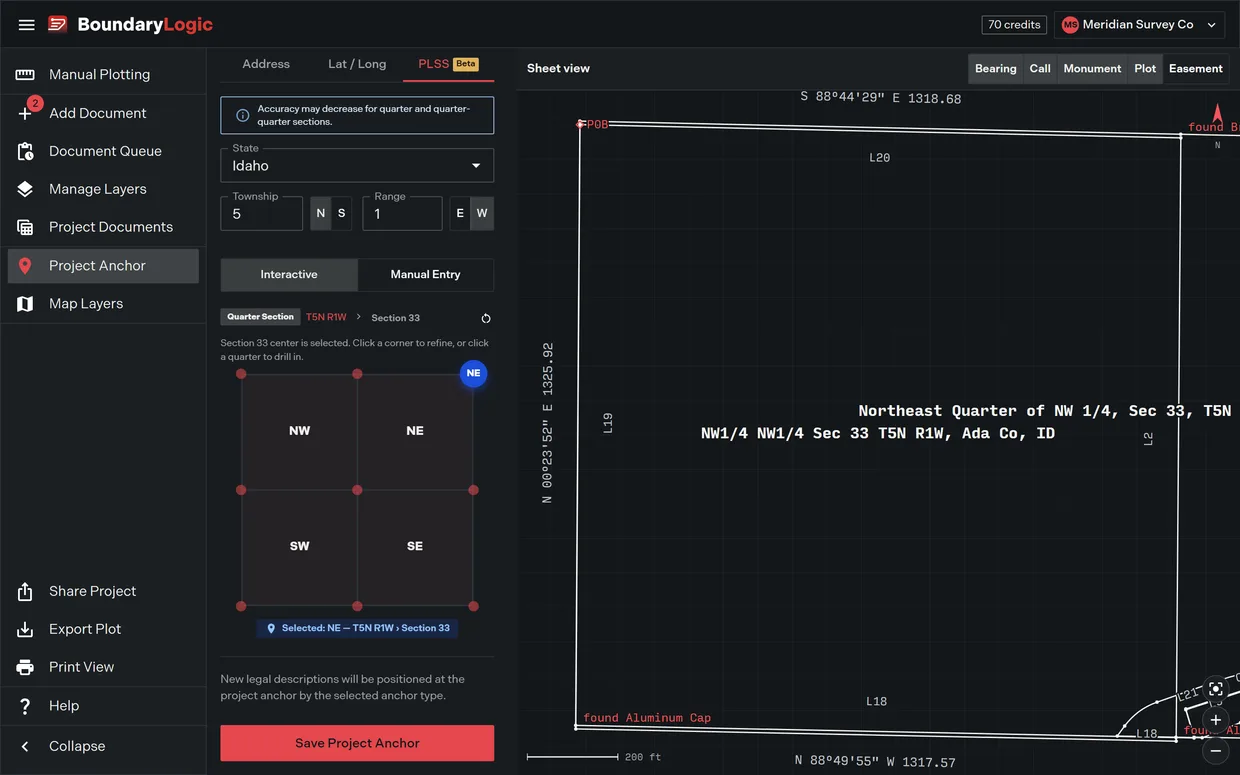Switch to the Address tab
Screen dimensions: 1240x775
(266, 64)
